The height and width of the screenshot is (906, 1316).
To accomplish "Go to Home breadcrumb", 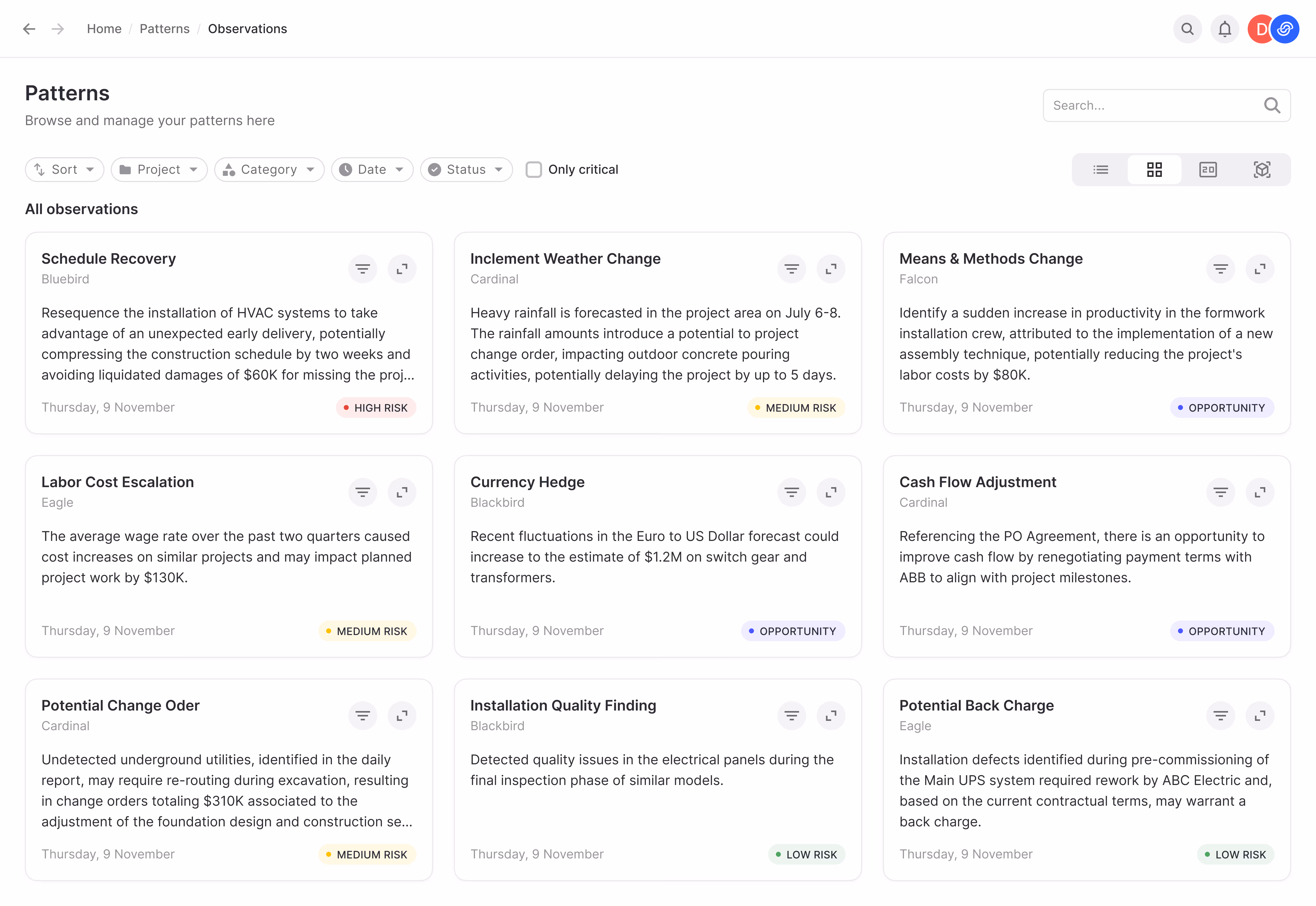I will pos(104,28).
